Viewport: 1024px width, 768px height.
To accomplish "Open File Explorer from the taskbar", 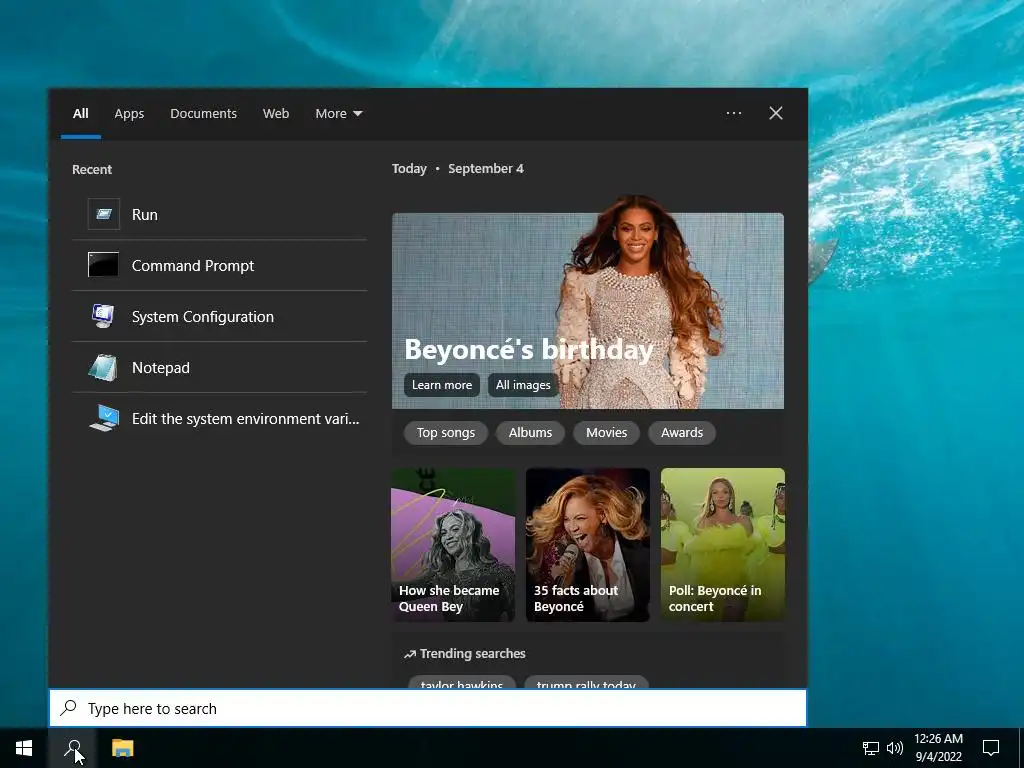I will click(x=122, y=748).
